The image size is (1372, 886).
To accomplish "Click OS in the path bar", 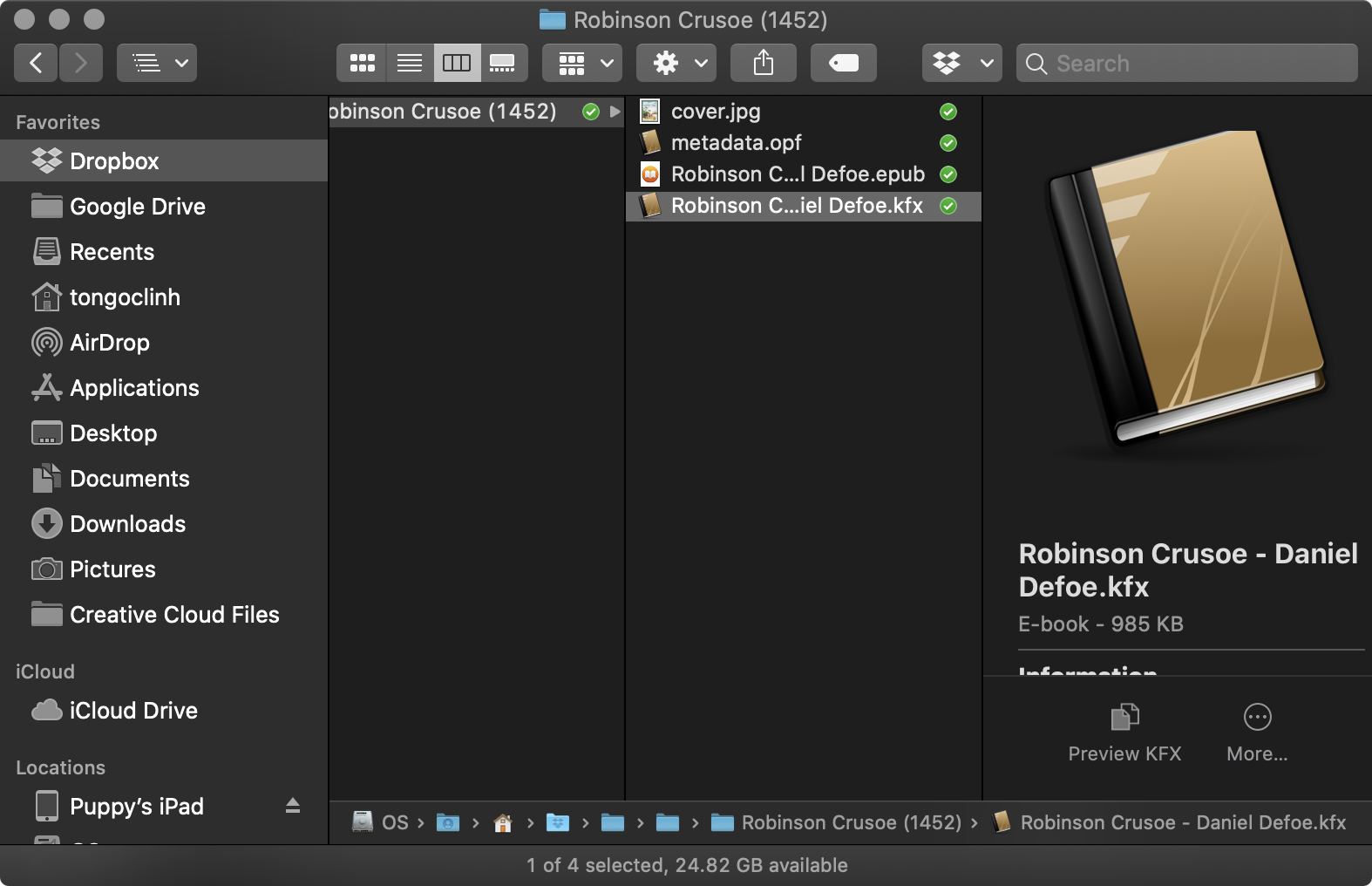I will (x=394, y=822).
